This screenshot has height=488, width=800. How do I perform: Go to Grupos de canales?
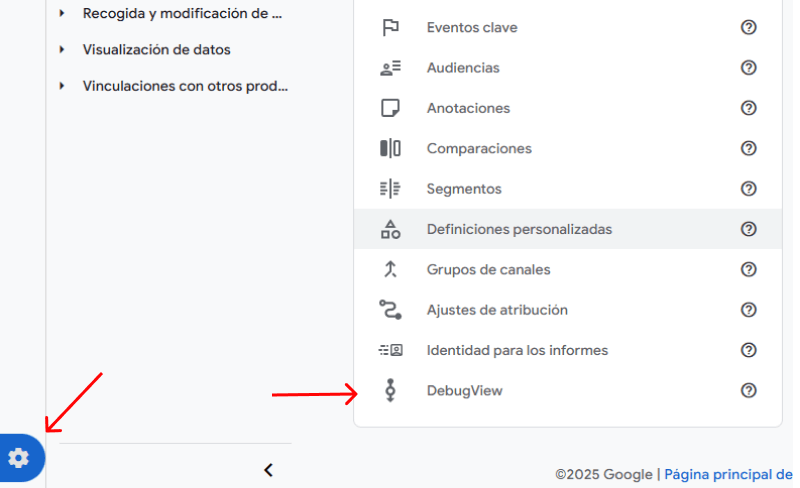click(568, 269)
